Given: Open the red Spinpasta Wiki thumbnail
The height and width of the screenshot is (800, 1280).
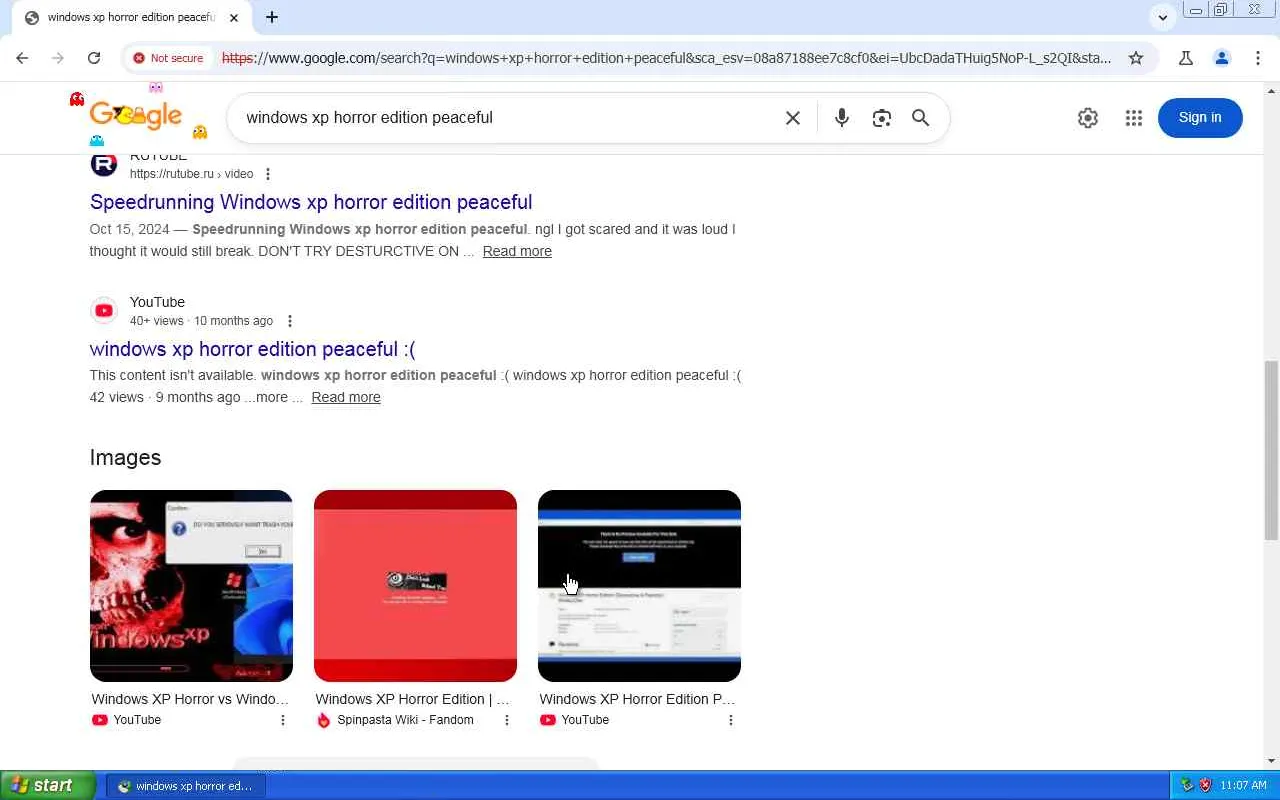Looking at the screenshot, I should tap(415, 586).
